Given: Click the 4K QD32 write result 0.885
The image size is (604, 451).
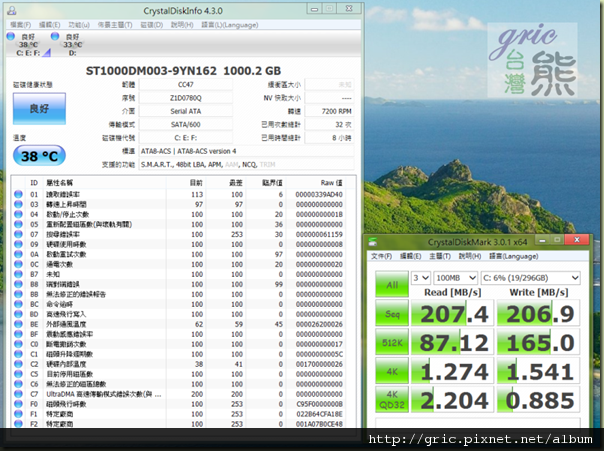Looking at the screenshot, I should tap(539, 400).
